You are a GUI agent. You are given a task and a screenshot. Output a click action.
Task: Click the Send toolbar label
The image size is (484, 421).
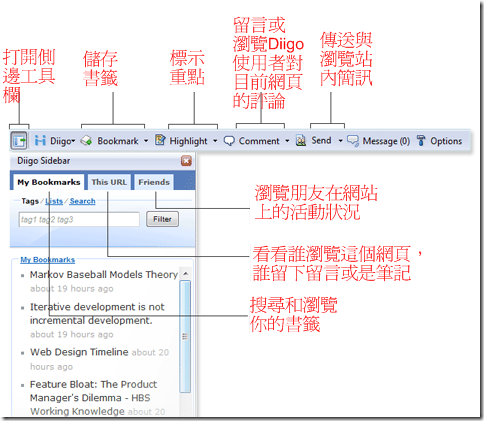[321, 140]
